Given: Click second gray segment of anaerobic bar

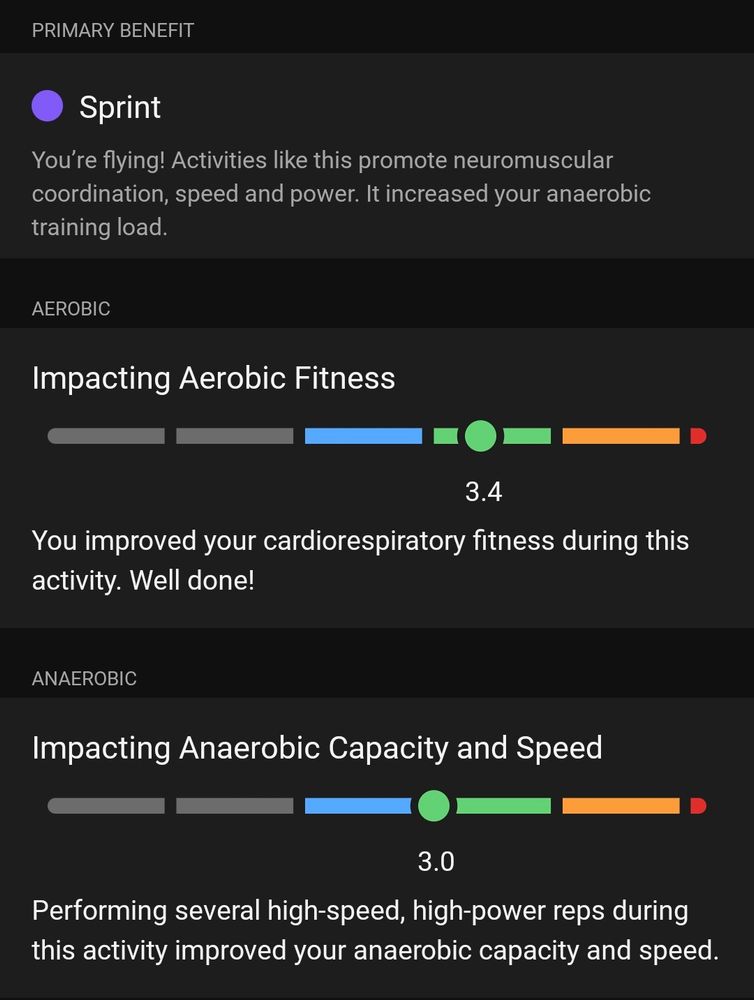Looking at the screenshot, I should pyautogui.click(x=235, y=805).
